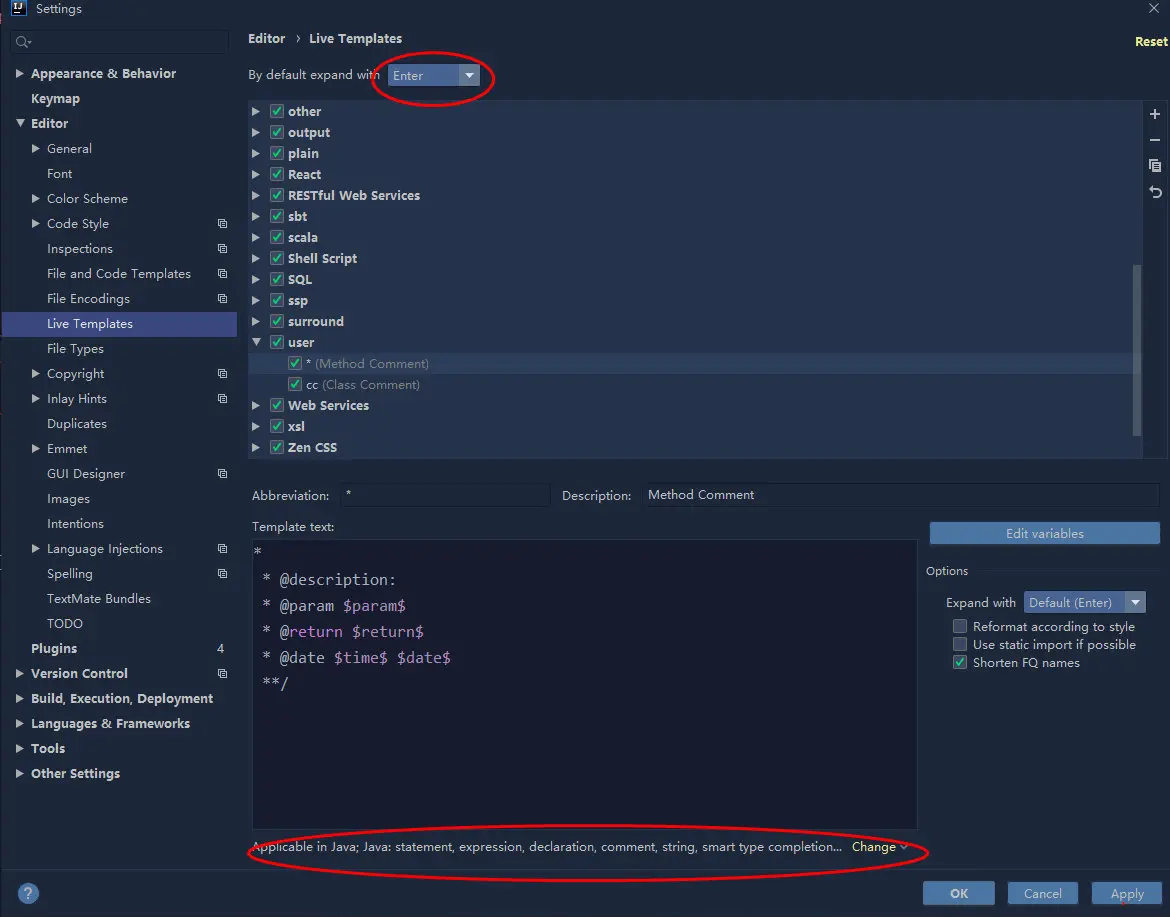
Task: Click the project-level icon beside Copyright
Action: [x=222, y=374]
